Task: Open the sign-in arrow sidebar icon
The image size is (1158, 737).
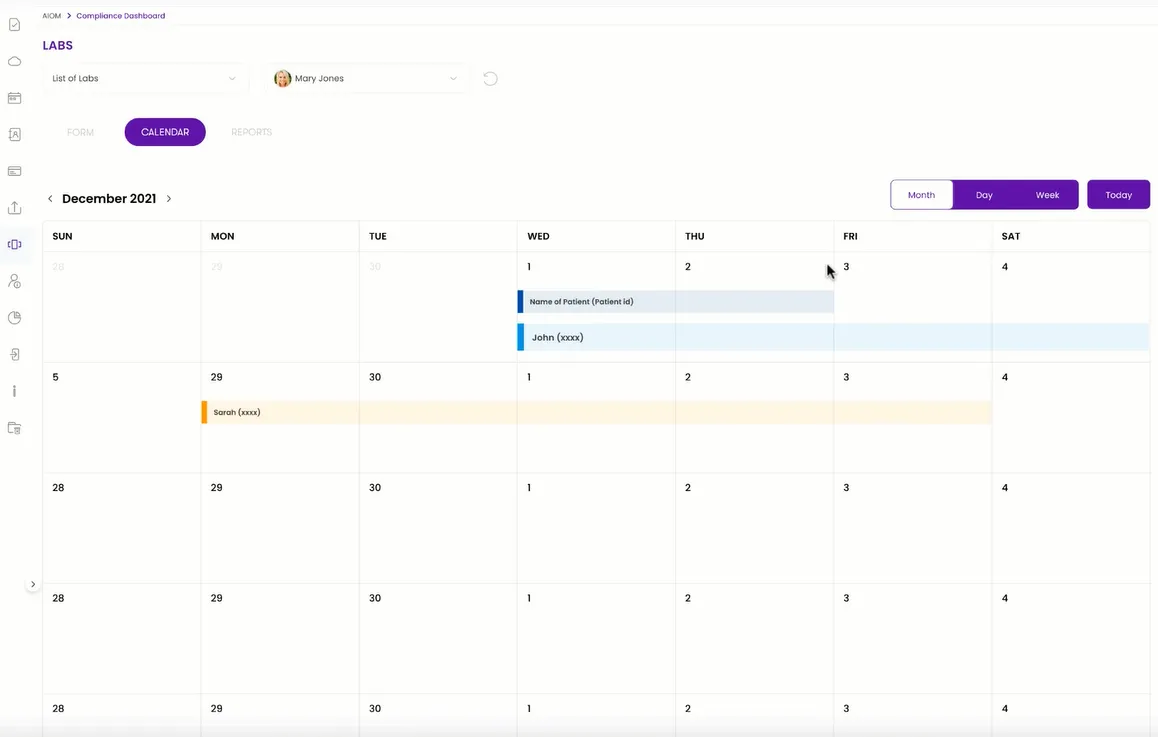Action: click(14, 354)
